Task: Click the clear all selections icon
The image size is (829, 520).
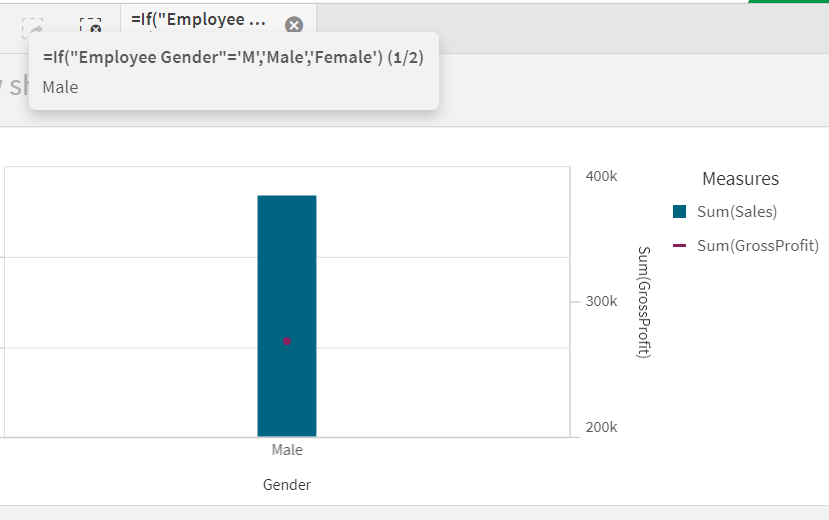Action: [x=91, y=28]
